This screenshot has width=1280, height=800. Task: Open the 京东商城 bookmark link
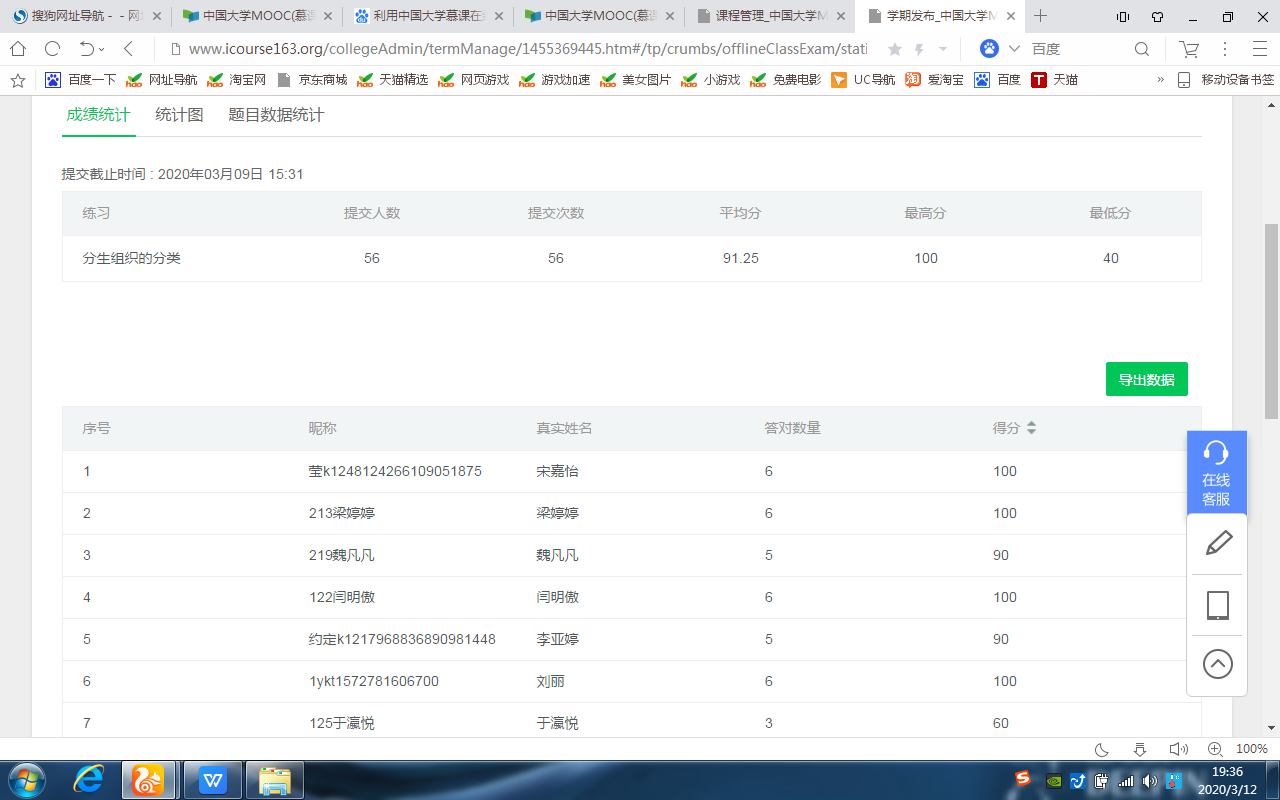tap(312, 80)
